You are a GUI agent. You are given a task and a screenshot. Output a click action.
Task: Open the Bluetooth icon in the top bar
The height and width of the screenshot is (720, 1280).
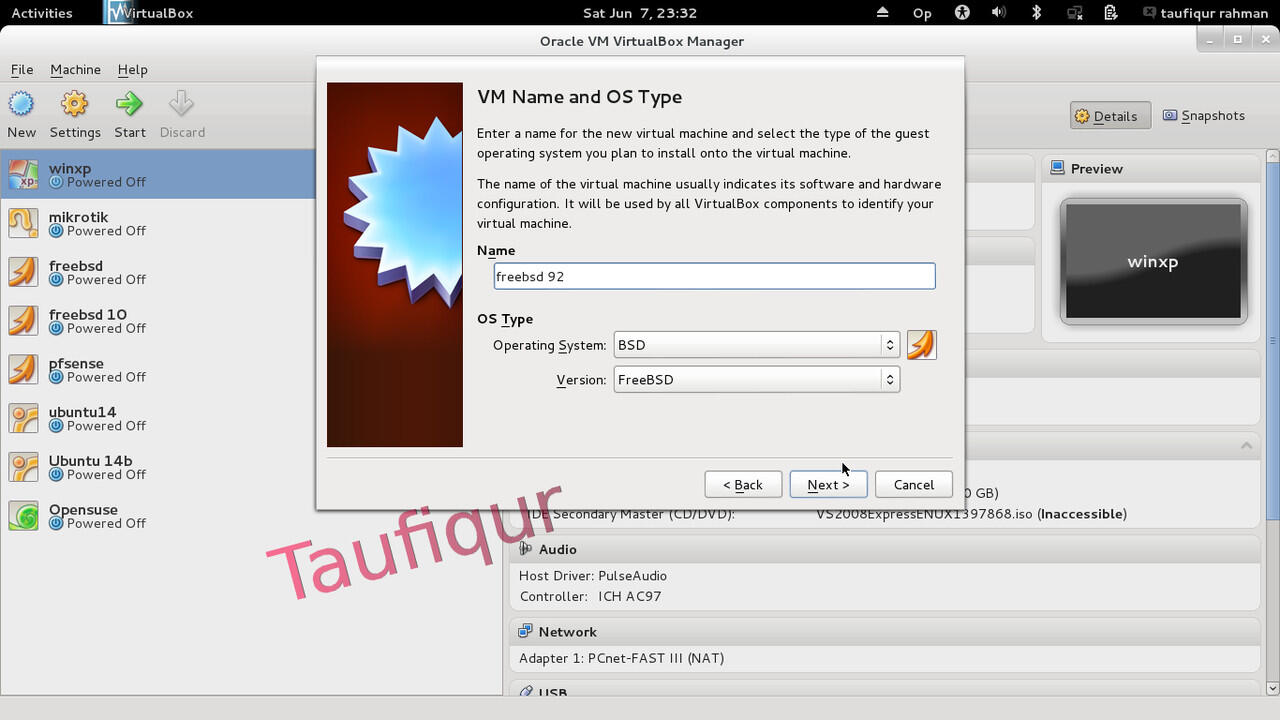(1035, 13)
